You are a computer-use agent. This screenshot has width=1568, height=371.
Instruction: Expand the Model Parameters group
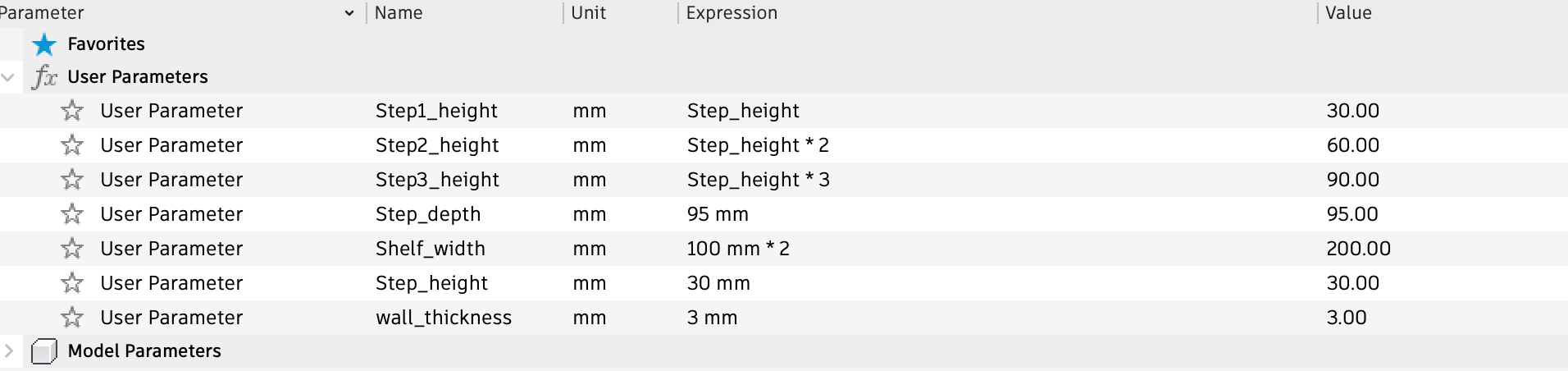8,351
